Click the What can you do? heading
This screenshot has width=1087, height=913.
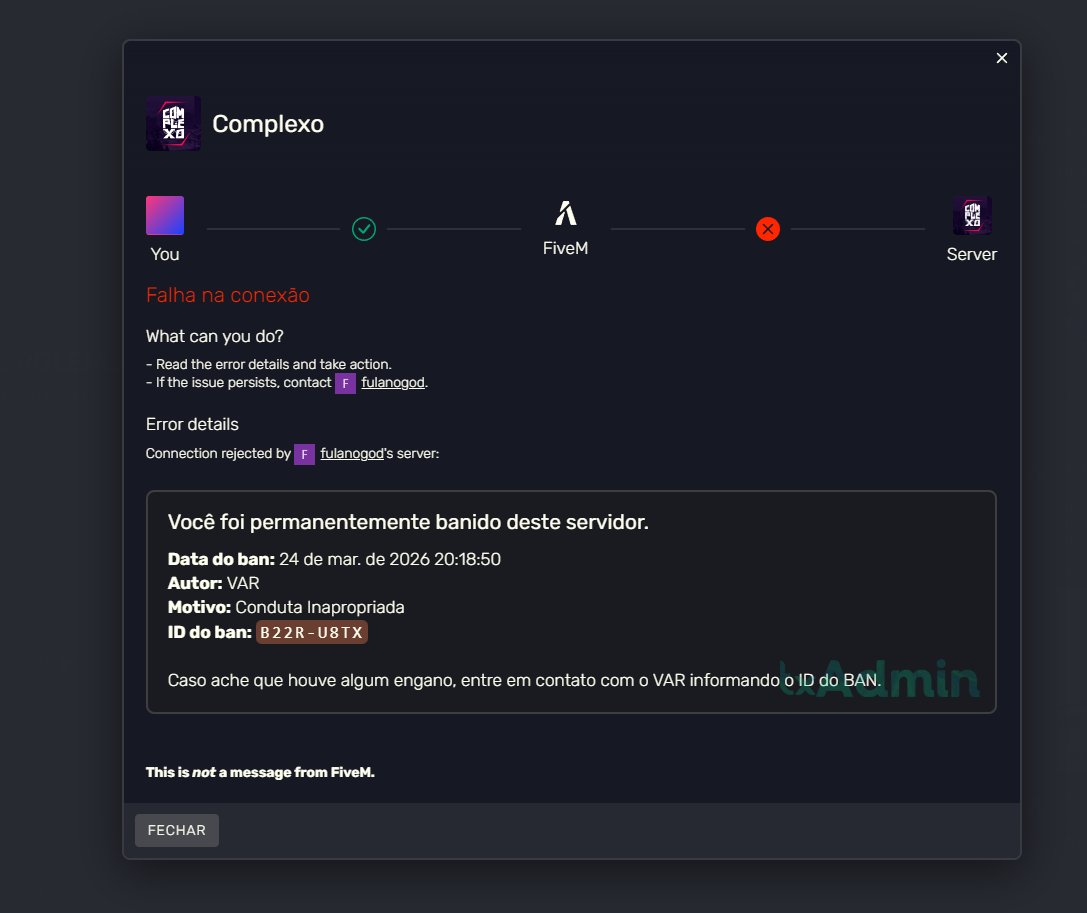(x=215, y=336)
